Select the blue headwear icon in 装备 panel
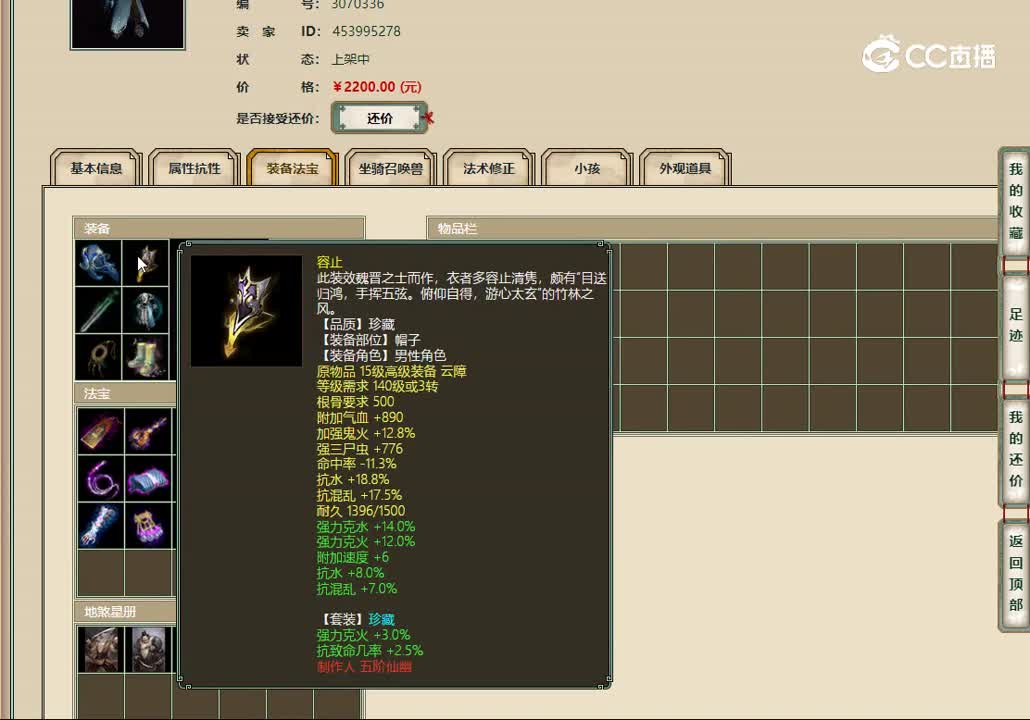This screenshot has width=1030, height=720. point(99,262)
